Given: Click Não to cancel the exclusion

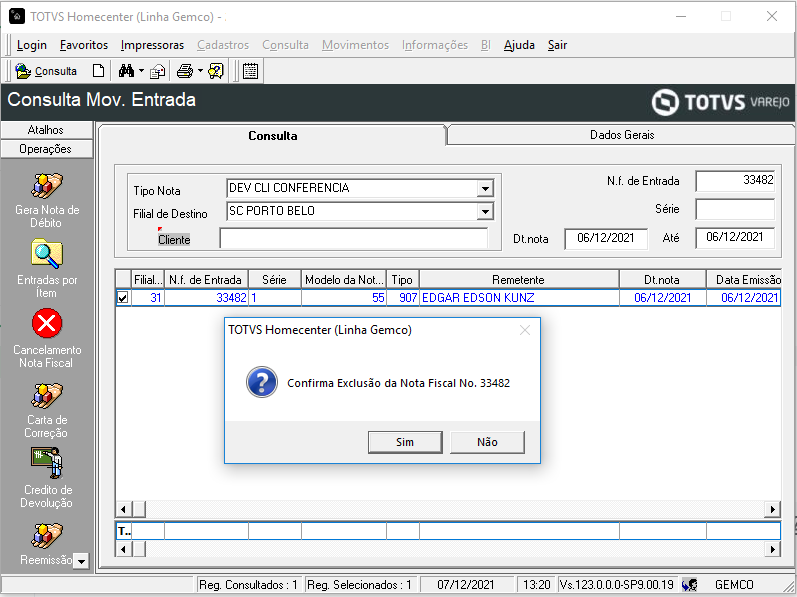Looking at the screenshot, I should tap(487, 442).
